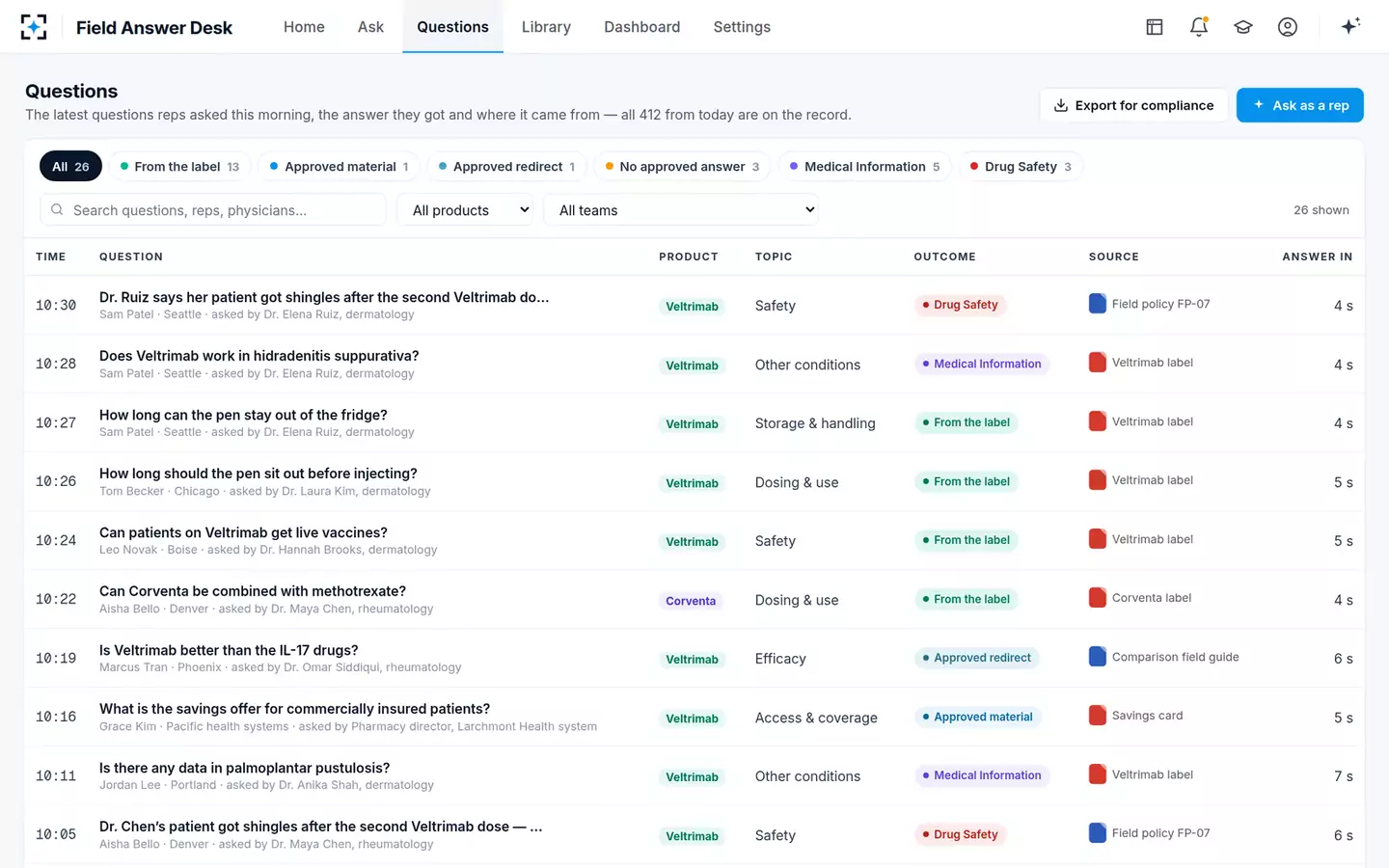1389x868 pixels.
Task: Toggle the Approved material filter chip
Action: 340,166
